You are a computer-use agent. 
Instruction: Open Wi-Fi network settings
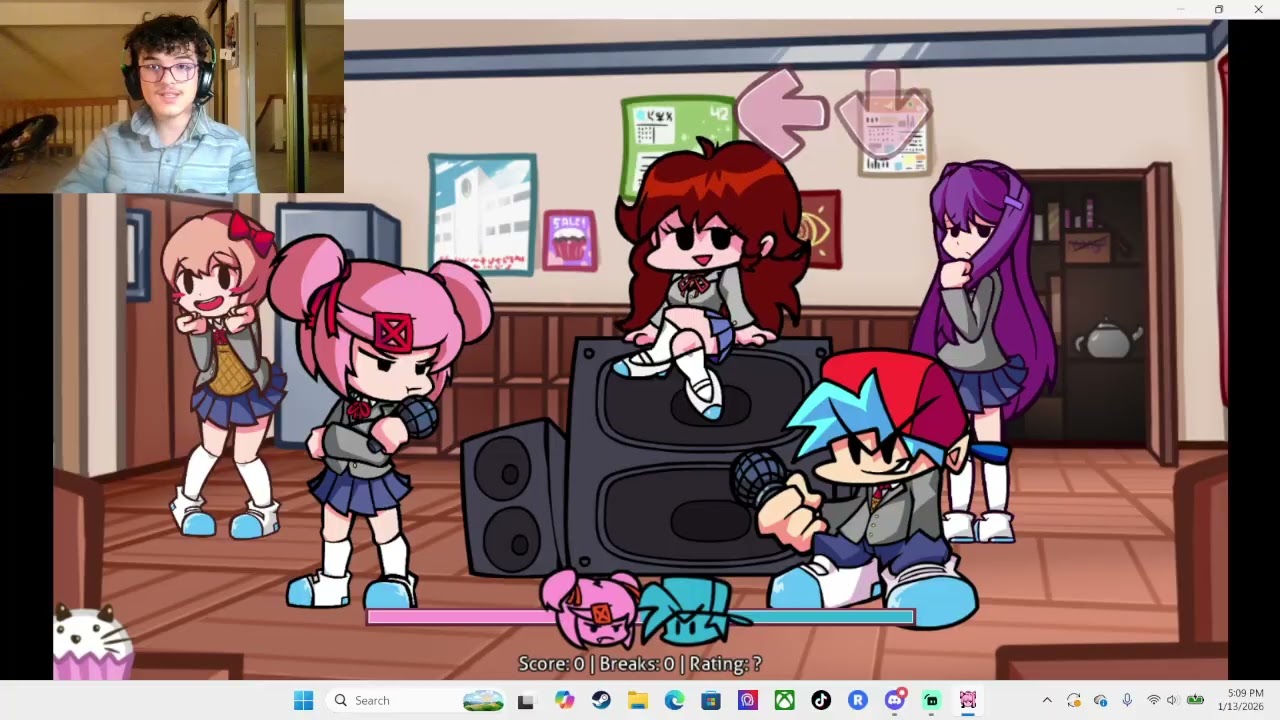[1153, 701]
